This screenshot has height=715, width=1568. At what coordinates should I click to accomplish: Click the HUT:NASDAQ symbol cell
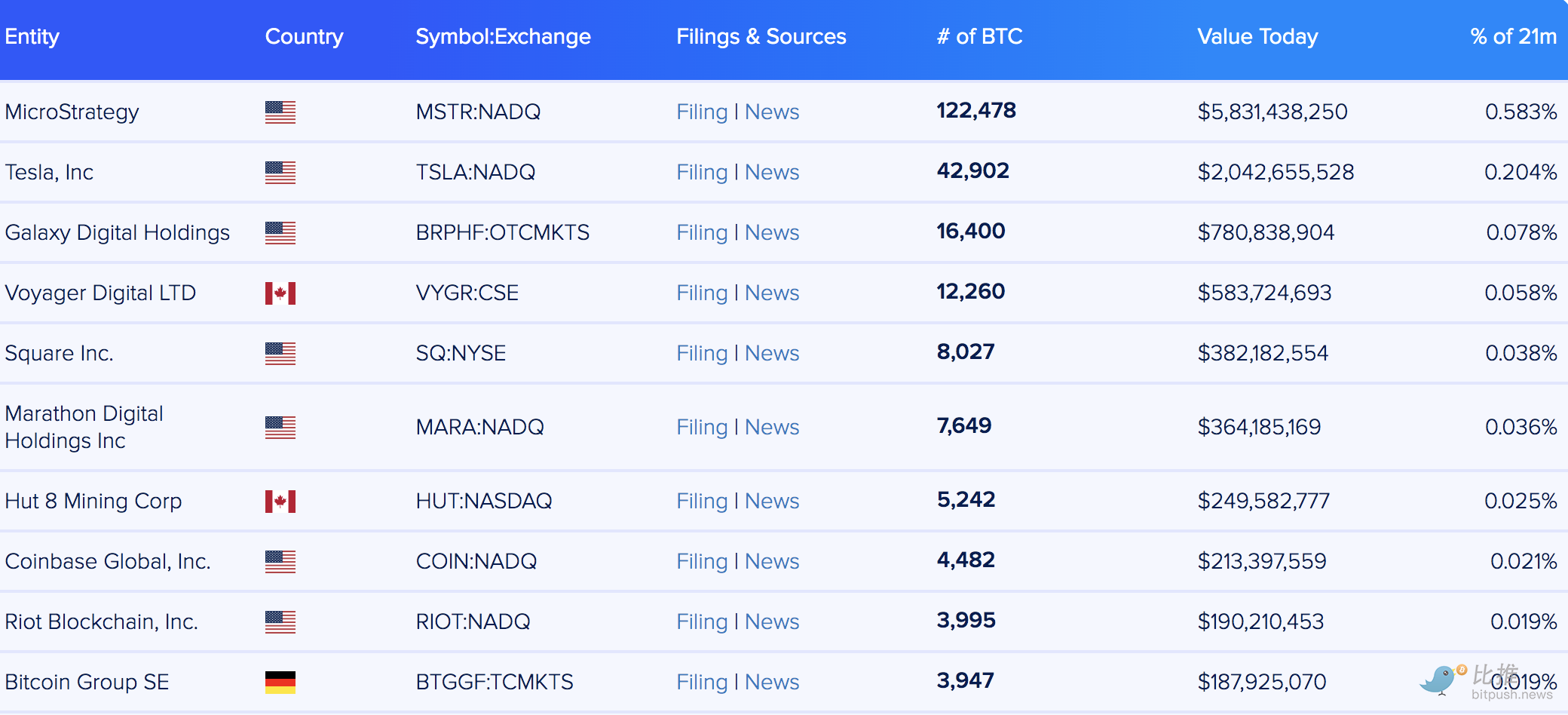coord(484,501)
